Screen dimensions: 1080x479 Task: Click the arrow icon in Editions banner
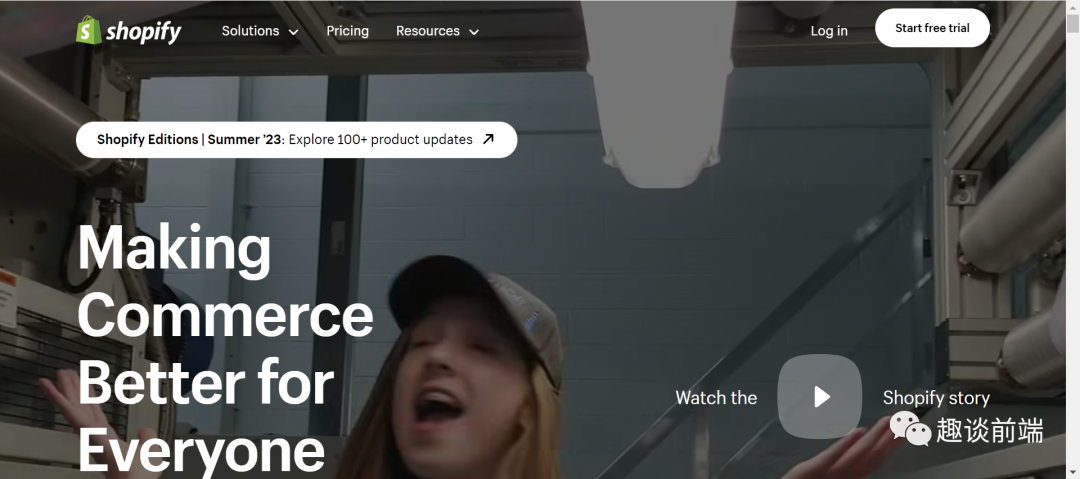click(488, 139)
